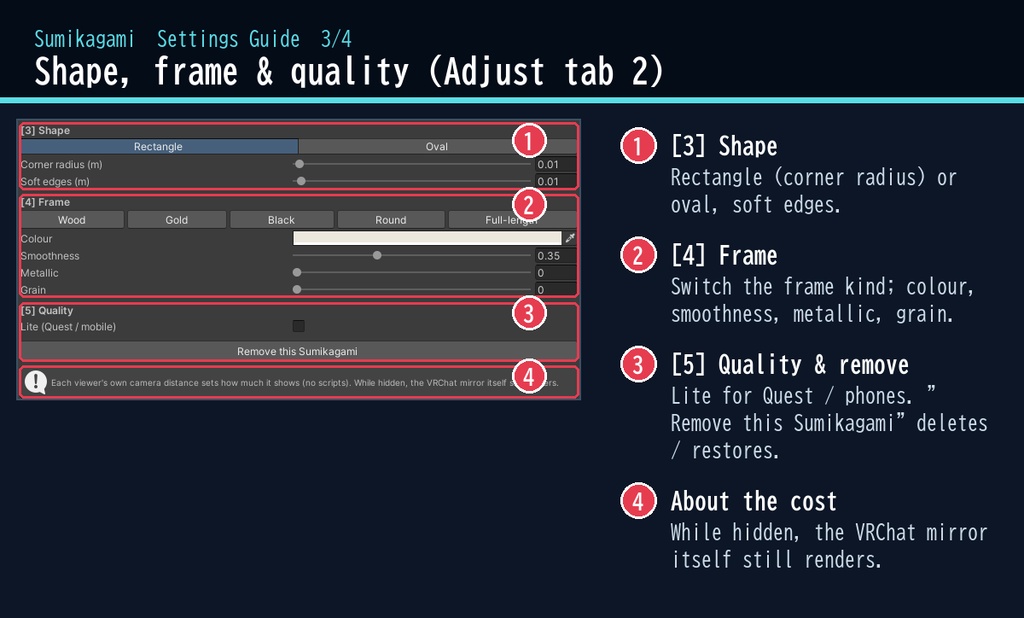Focus the Metallic value field
The width and height of the screenshot is (1024, 618).
(x=556, y=272)
